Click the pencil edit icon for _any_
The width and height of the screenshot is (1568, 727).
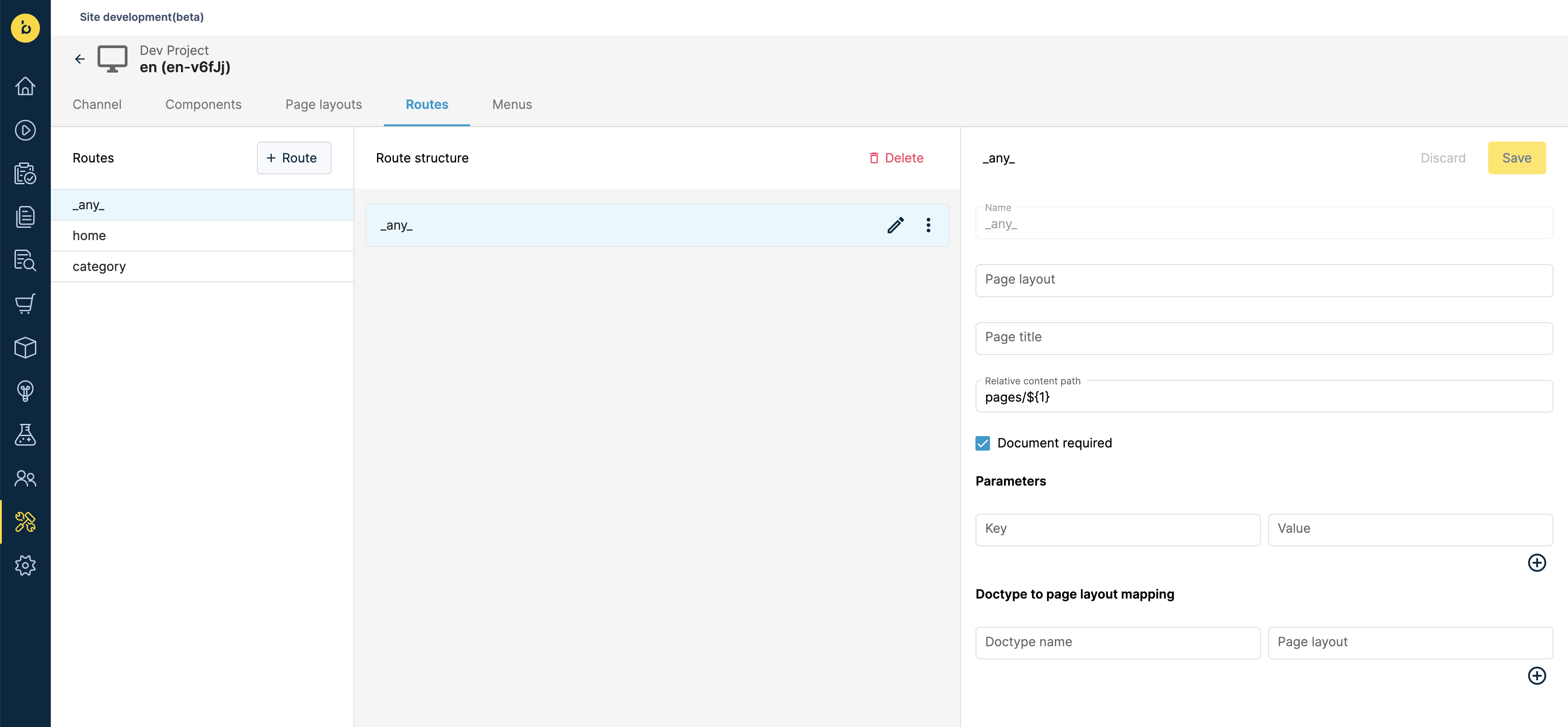click(896, 225)
